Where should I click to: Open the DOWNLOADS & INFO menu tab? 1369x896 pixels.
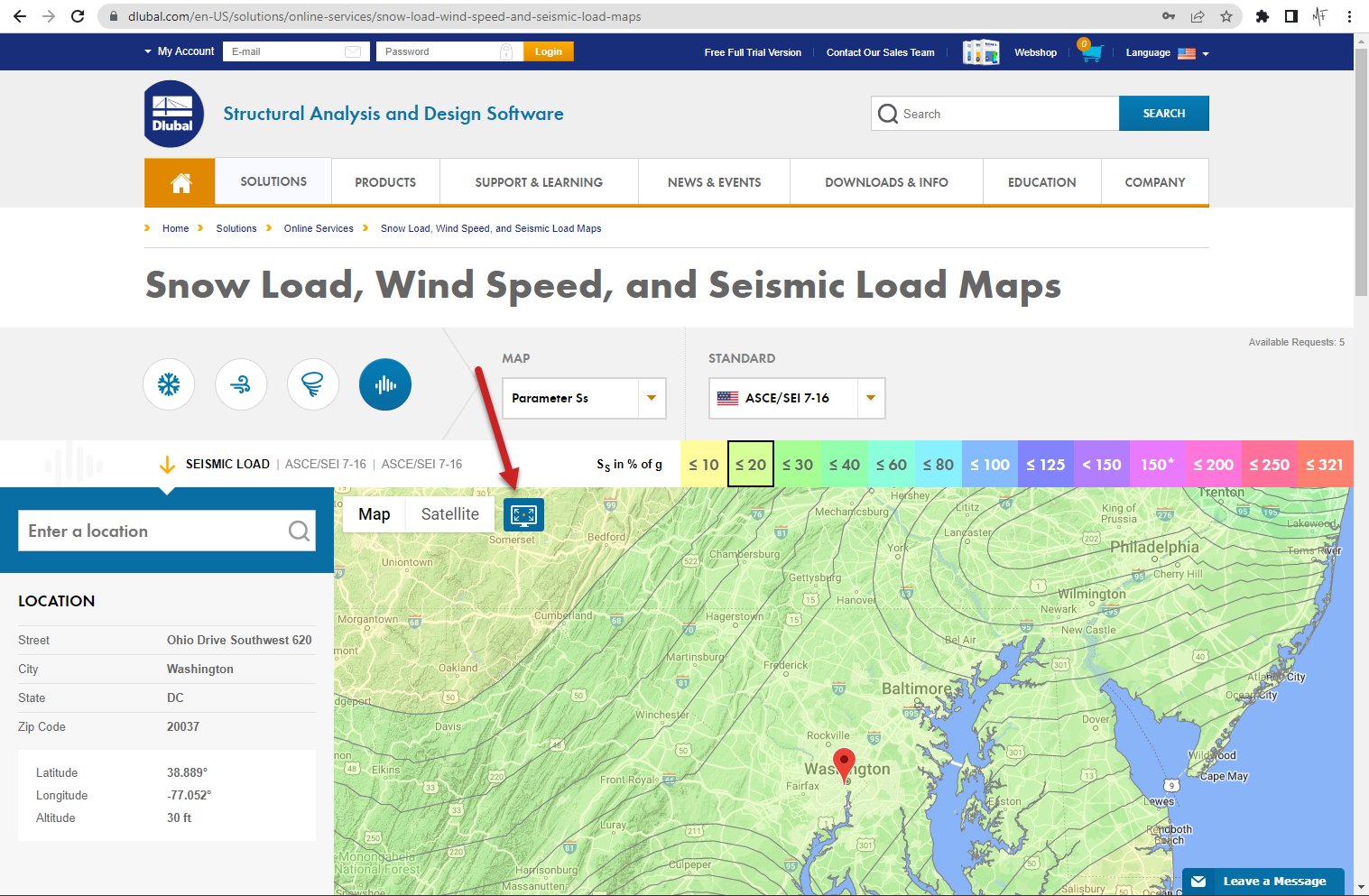[885, 181]
